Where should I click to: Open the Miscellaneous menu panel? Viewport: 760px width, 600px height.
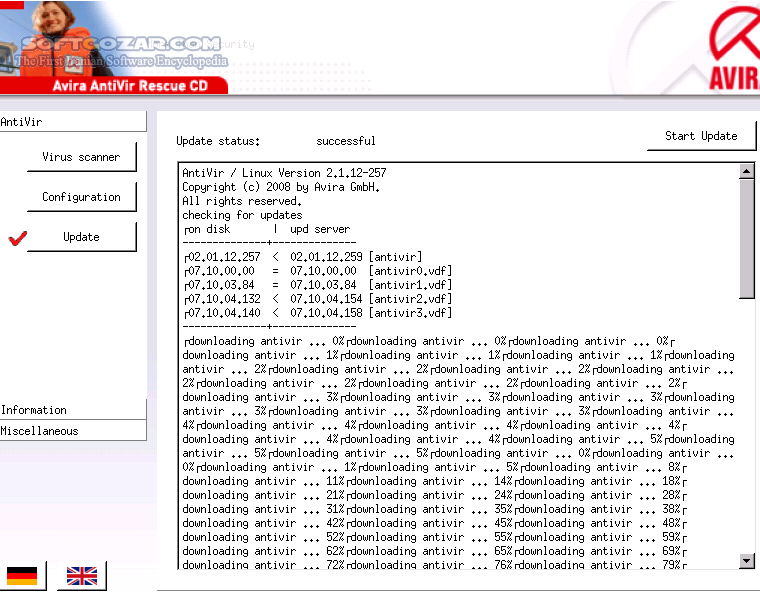(x=73, y=431)
